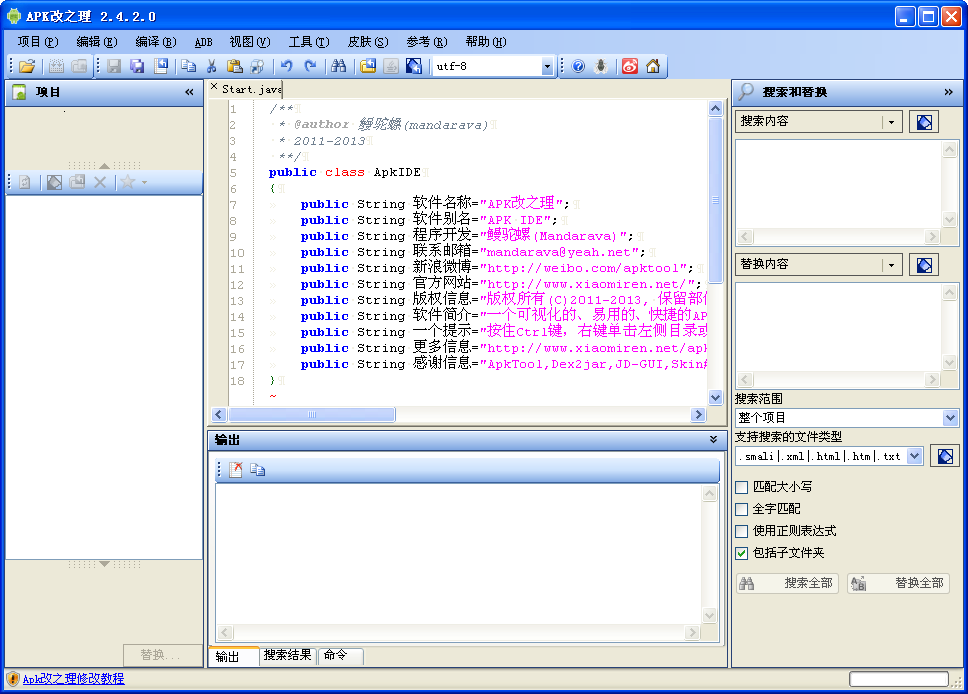Click the save all disks icon
Screen dimensions: 968x694
click(137, 66)
